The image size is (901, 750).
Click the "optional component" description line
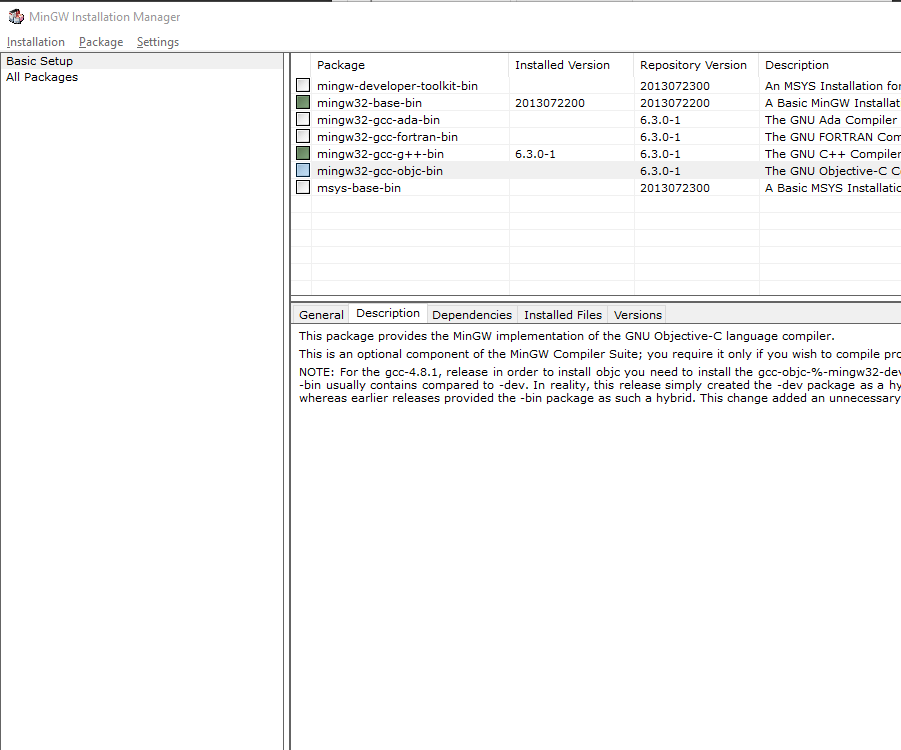click(x=599, y=354)
